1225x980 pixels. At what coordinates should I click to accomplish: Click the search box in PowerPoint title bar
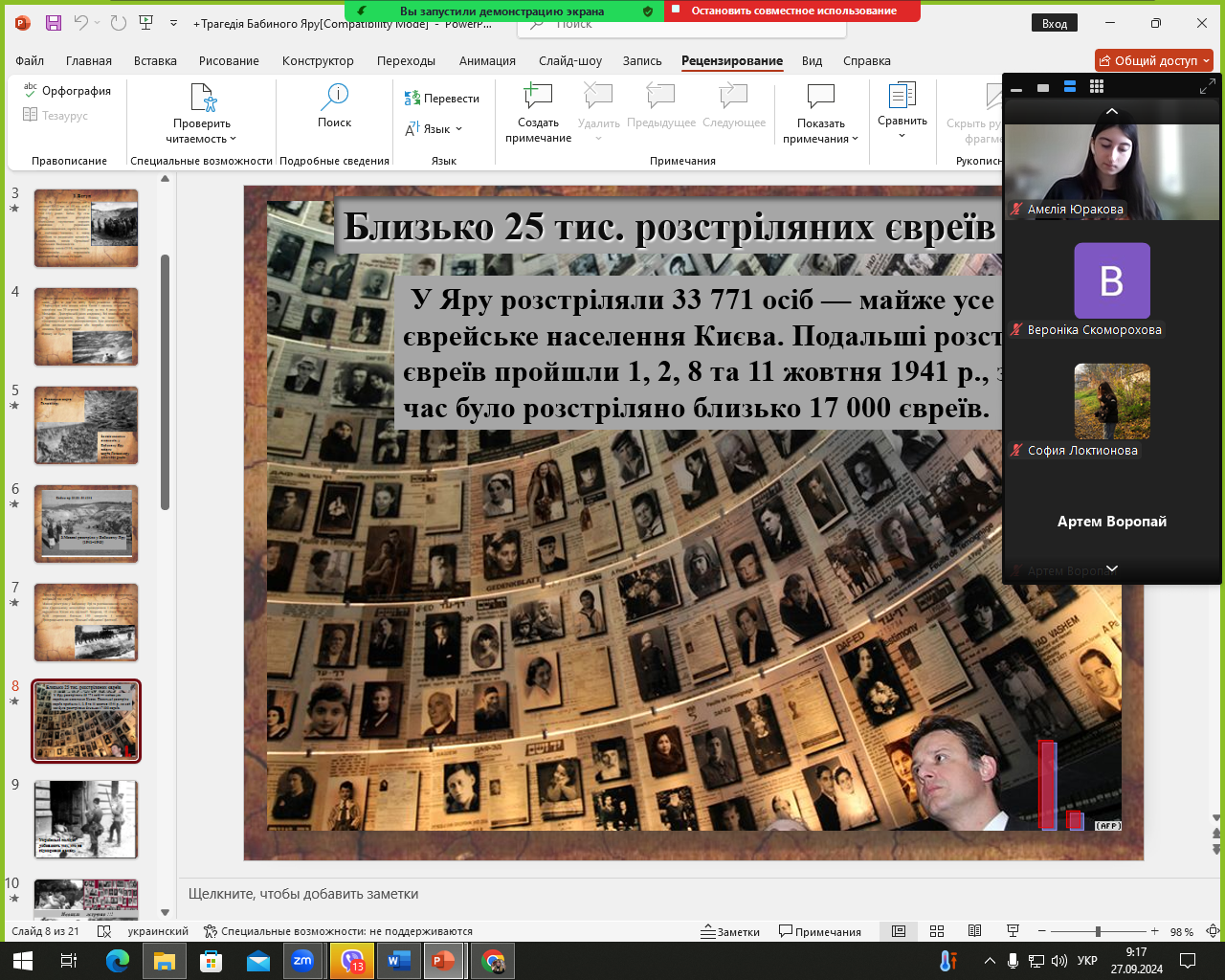(681, 26)
